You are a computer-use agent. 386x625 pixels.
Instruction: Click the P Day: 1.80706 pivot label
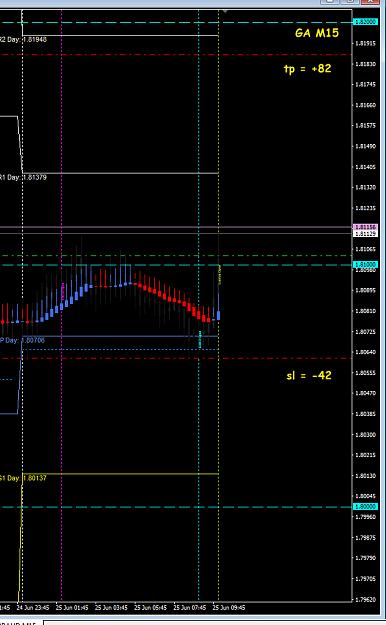coord(22,340)
